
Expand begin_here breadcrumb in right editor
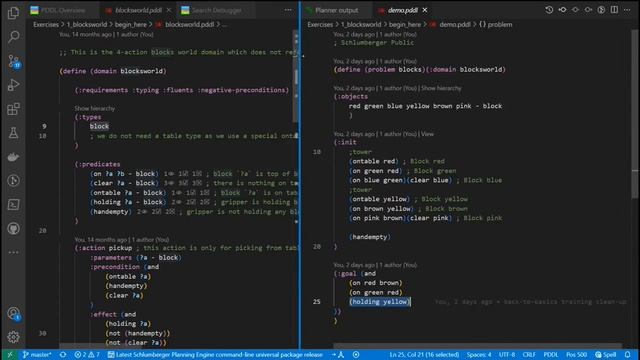pyautogui.click(x=405, y=24)
